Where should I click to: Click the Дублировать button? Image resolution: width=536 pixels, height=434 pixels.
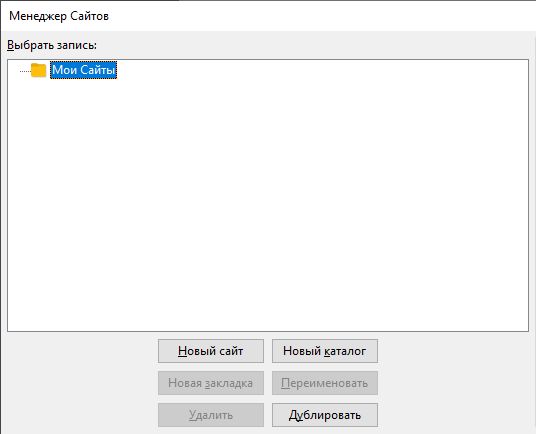tap(325, 415)
